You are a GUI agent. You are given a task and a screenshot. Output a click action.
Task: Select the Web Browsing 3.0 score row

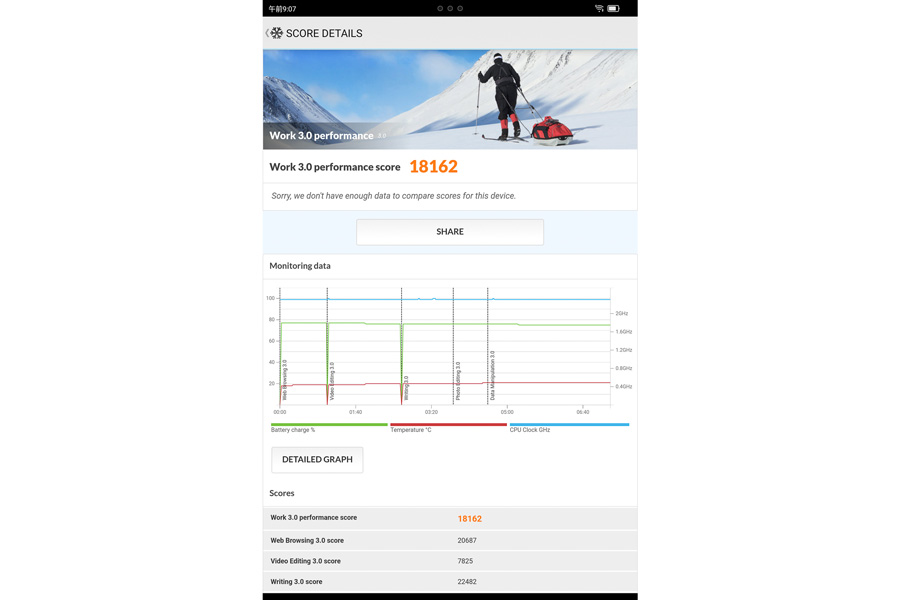[x=450, y=540]
